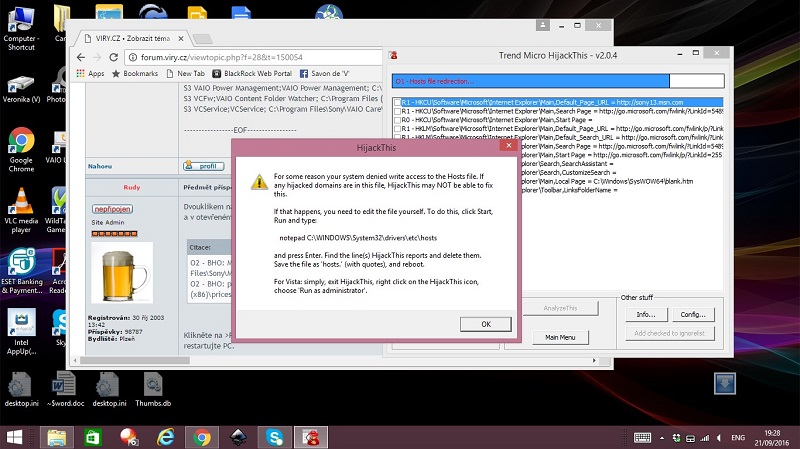Image resolution: width=800 pixels, height=449 pixels.
Task: Open the Inkscape taskbar icon
Action: (238, 437)
